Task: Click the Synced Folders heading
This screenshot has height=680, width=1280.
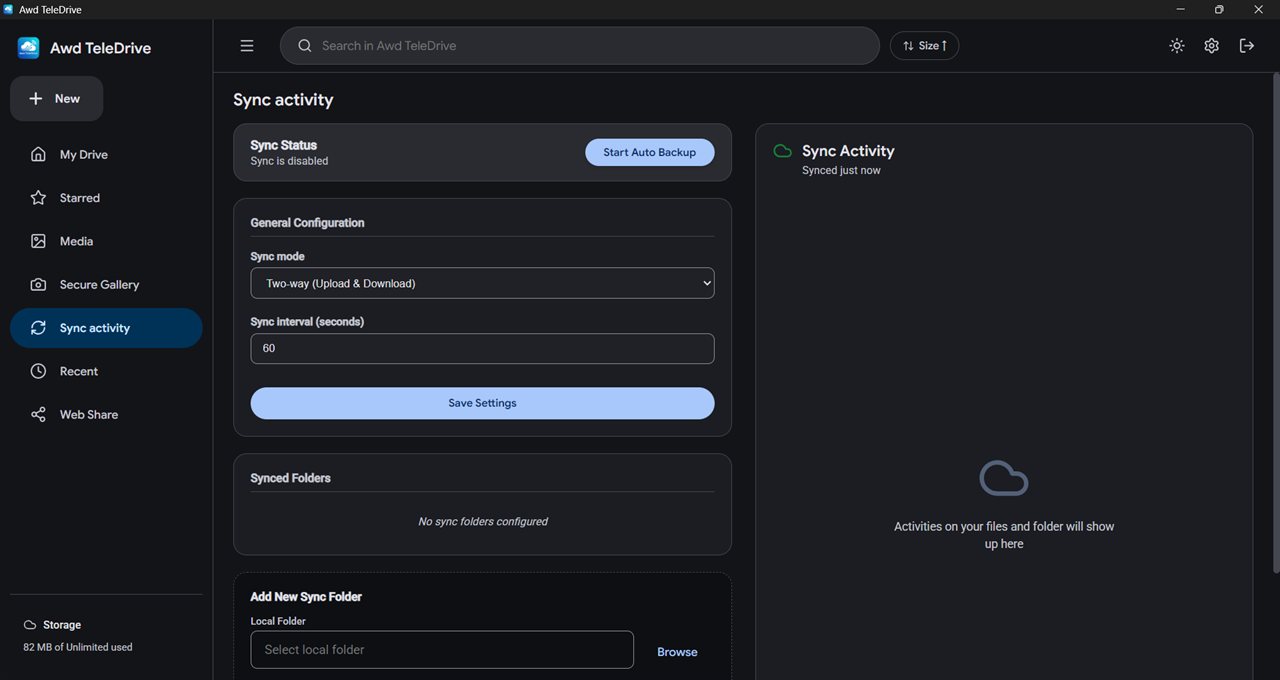Action: click(290, 478)
